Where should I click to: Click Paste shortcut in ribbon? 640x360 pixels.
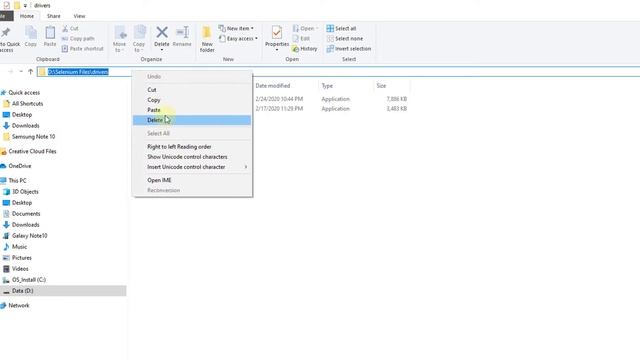pos(82,49)
